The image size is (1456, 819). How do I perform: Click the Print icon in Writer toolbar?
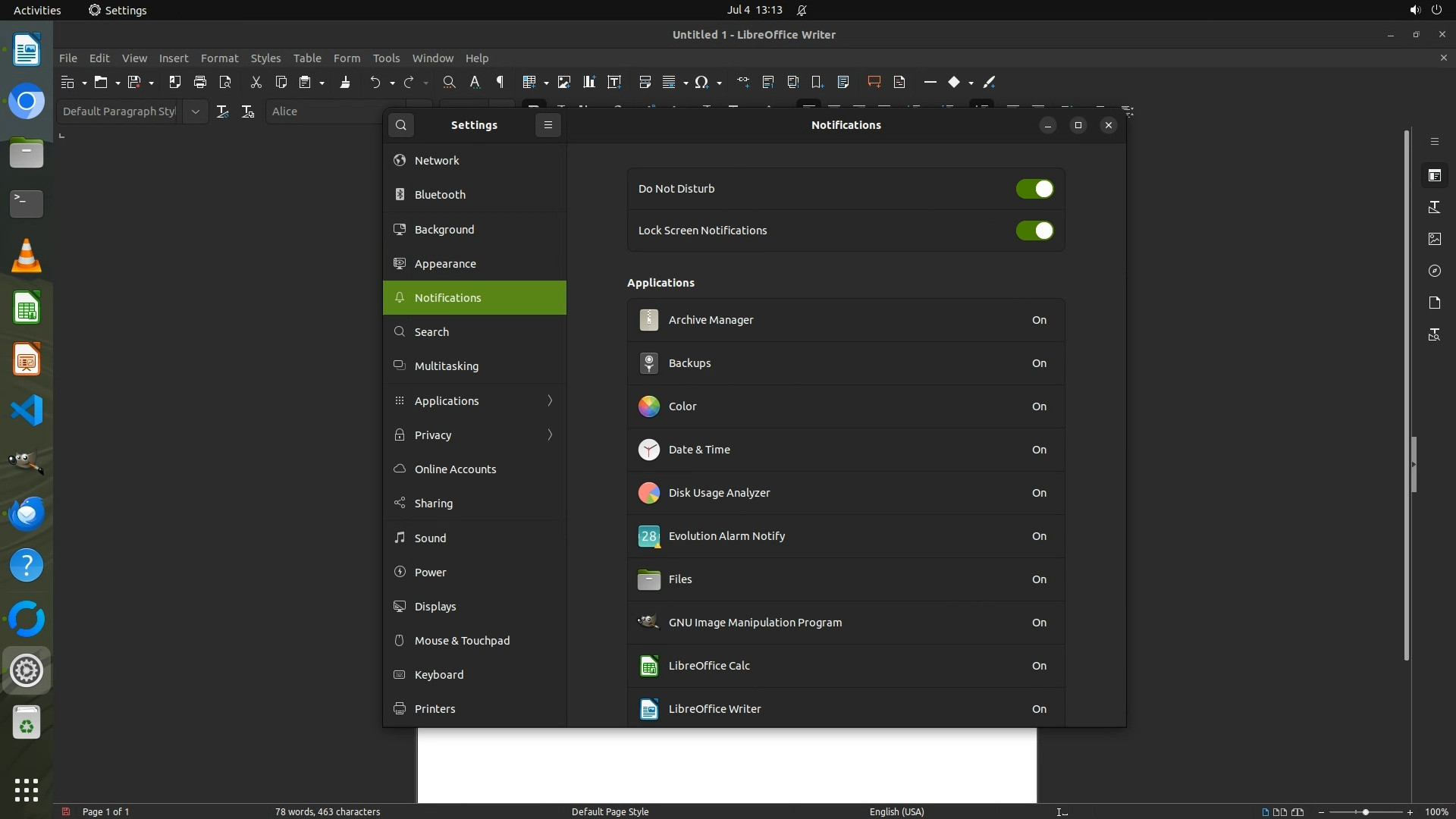[200, 82]
